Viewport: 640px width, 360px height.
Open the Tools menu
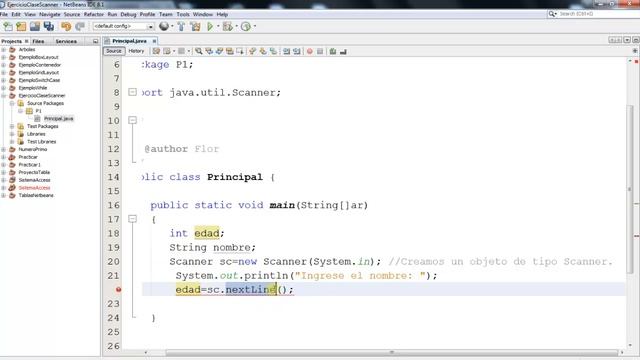183,14
